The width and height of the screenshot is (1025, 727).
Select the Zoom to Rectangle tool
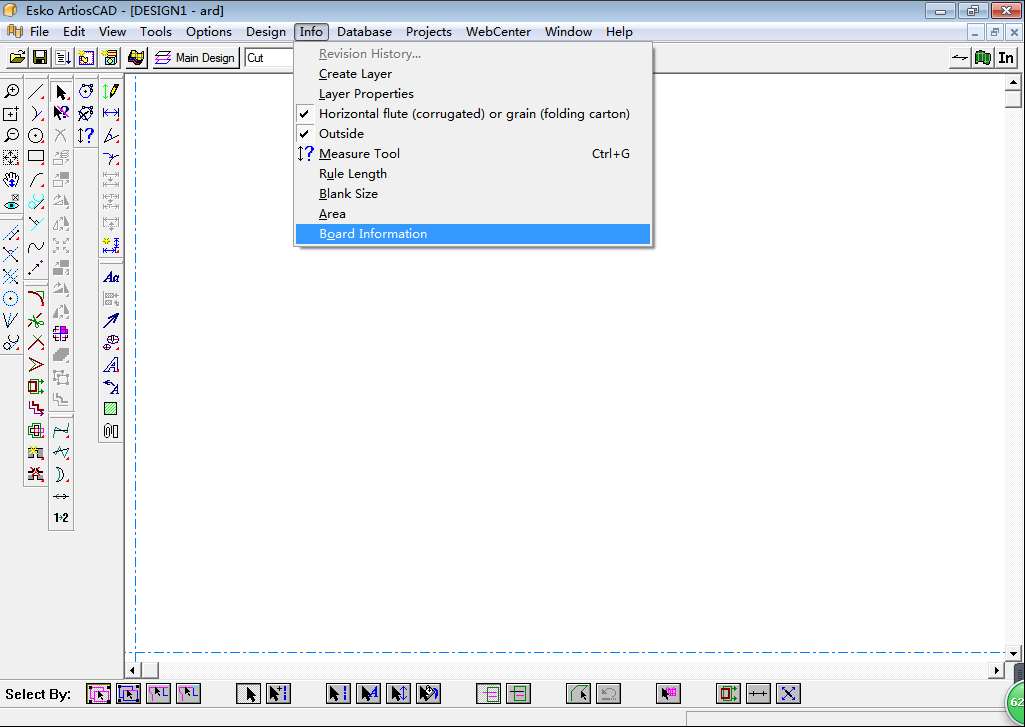(x=11, y=113)
